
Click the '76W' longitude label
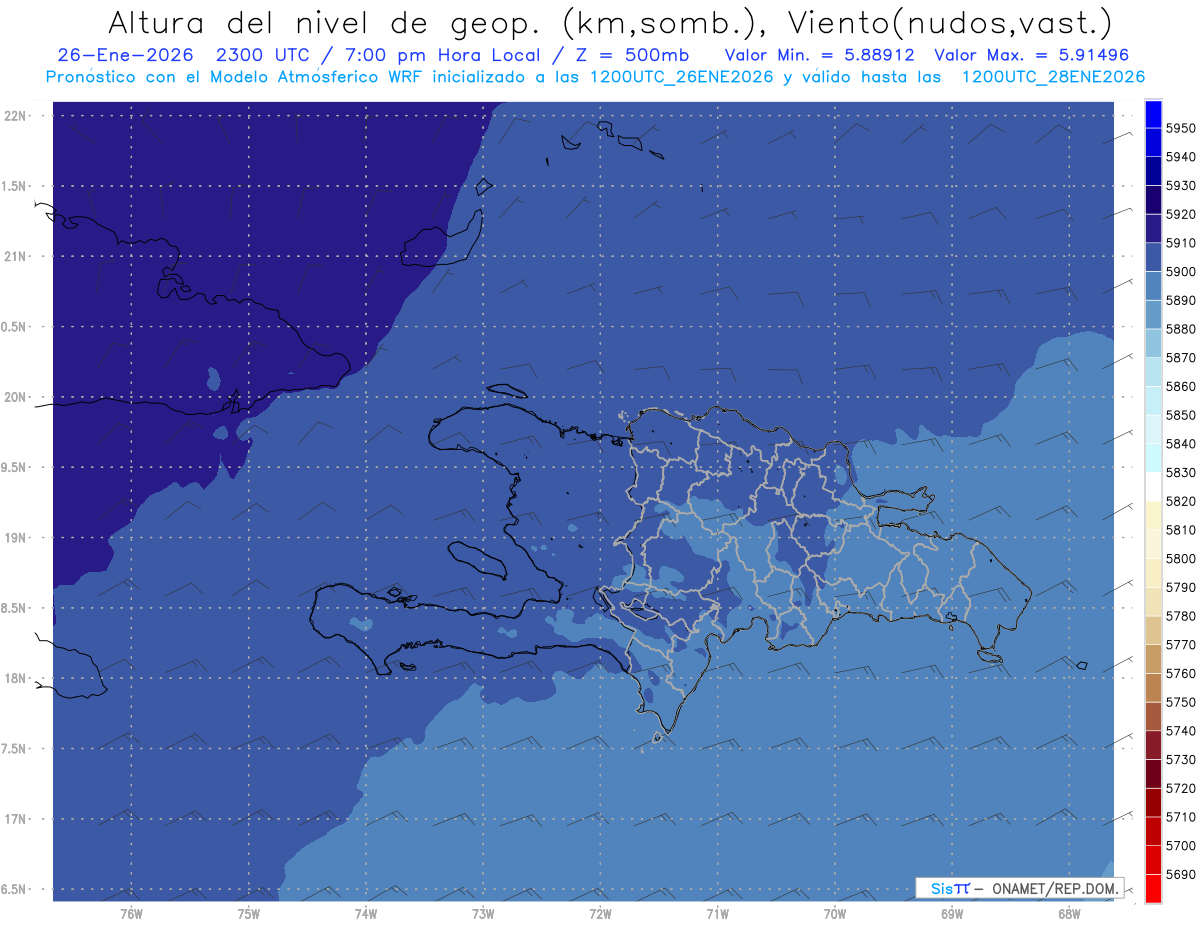(131, 913)
